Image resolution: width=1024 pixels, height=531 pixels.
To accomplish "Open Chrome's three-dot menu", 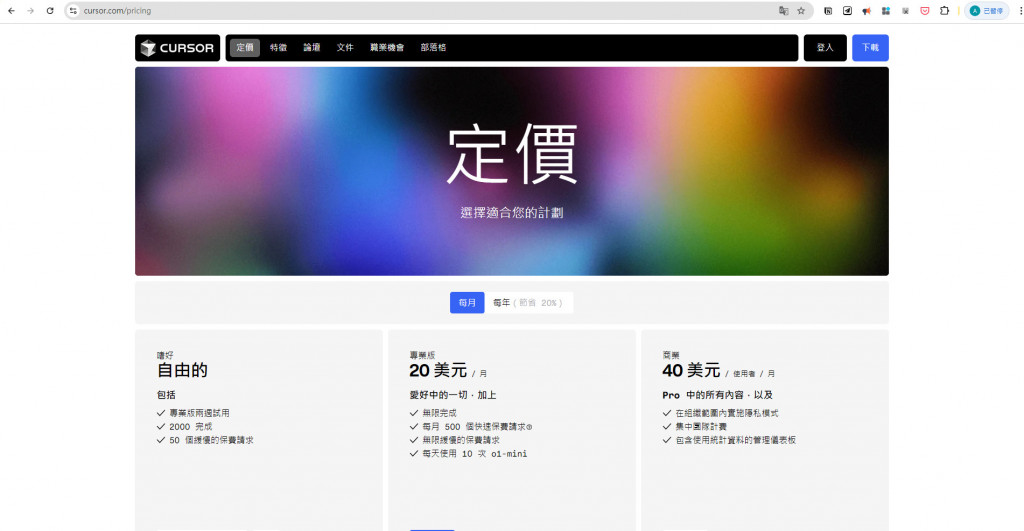I will 1020,10.
